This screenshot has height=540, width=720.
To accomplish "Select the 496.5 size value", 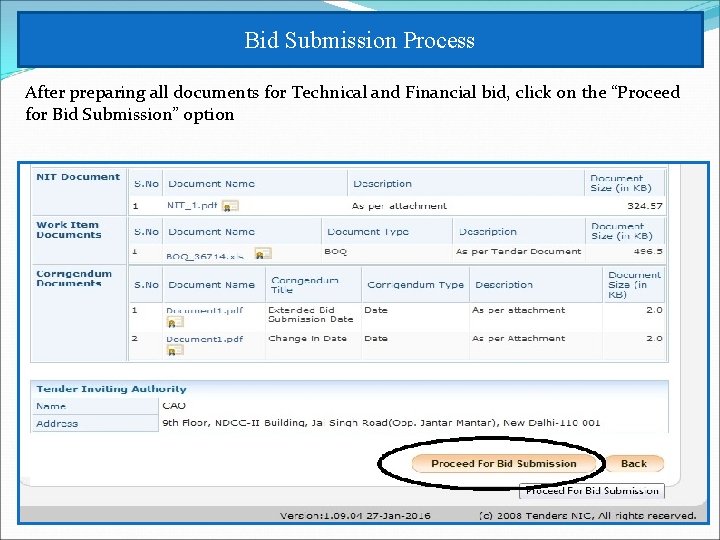I will click(648, 252).
